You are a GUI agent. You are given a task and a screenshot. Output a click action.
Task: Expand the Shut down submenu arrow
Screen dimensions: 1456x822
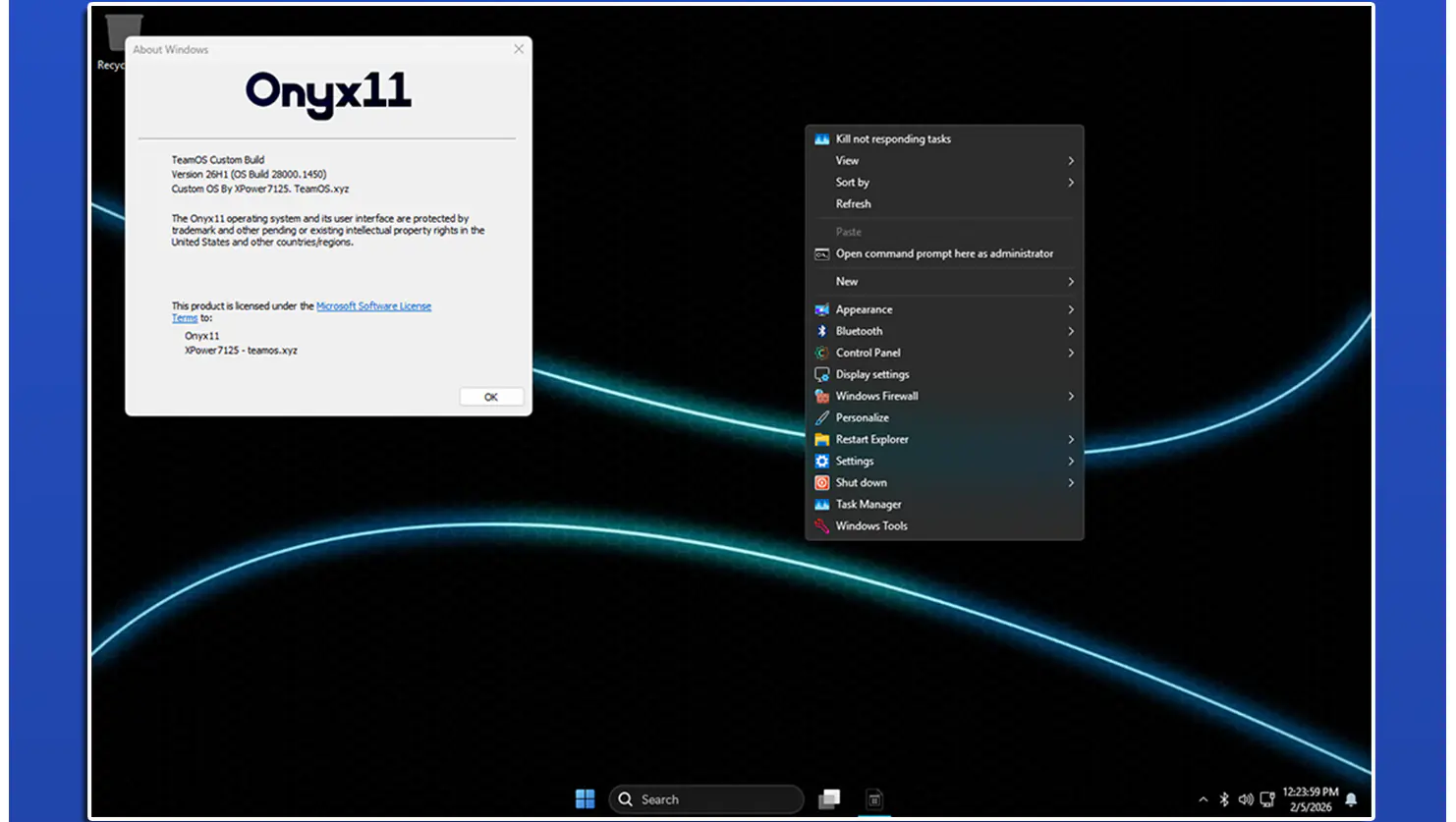click(x=1071, y=482)
